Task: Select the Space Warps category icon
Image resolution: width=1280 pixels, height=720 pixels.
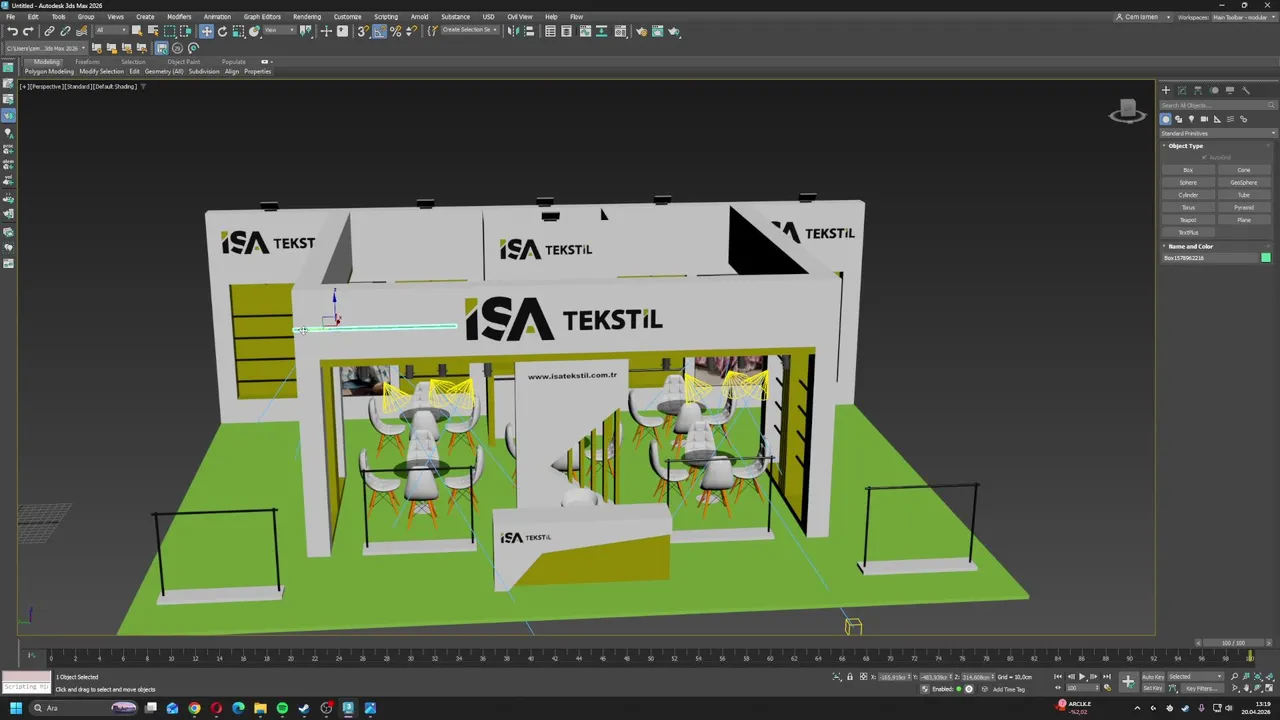Action: tap(1230, 119)
